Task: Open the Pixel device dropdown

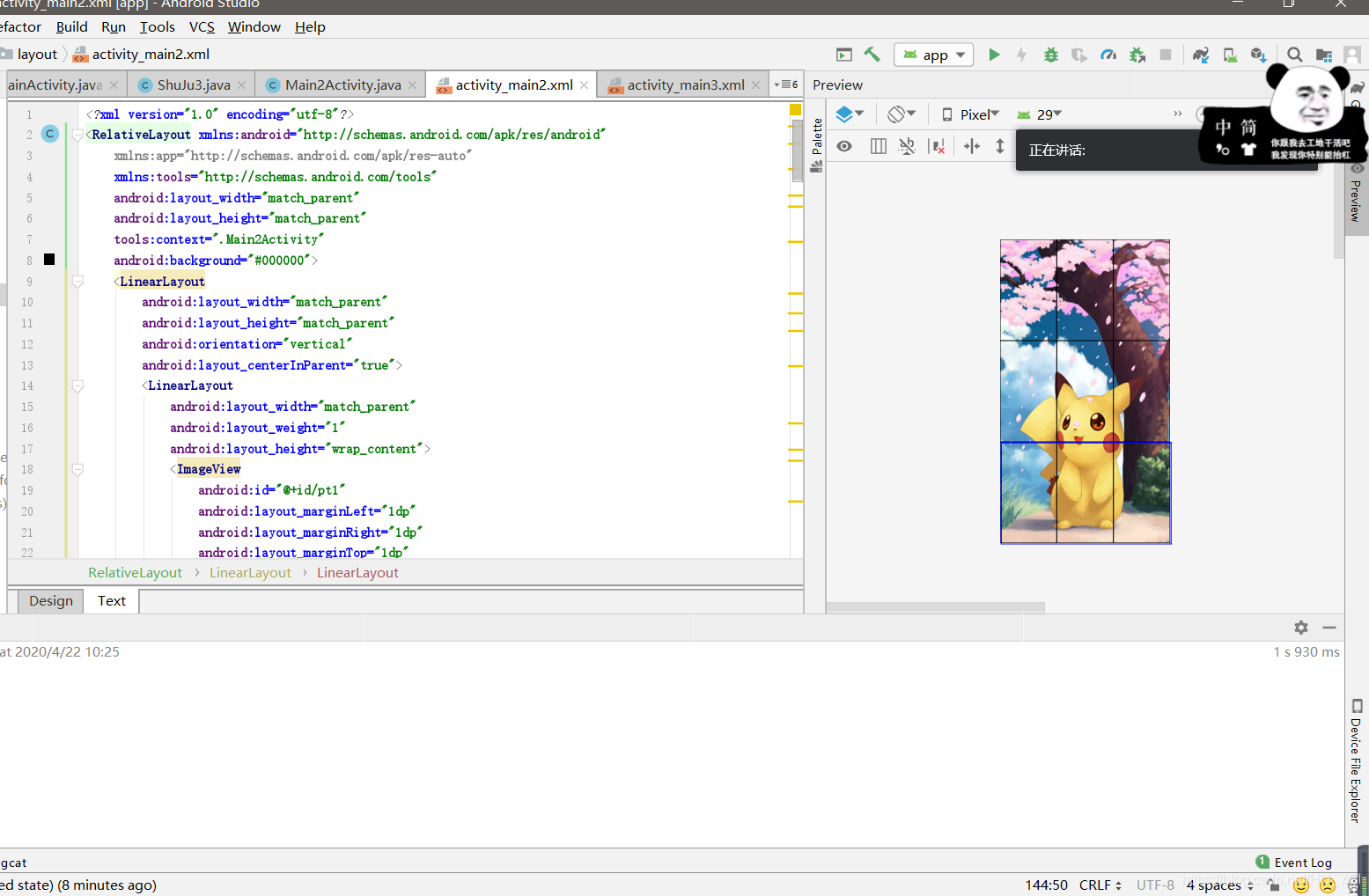Action: pyautogui.click(x=970, y=114)
